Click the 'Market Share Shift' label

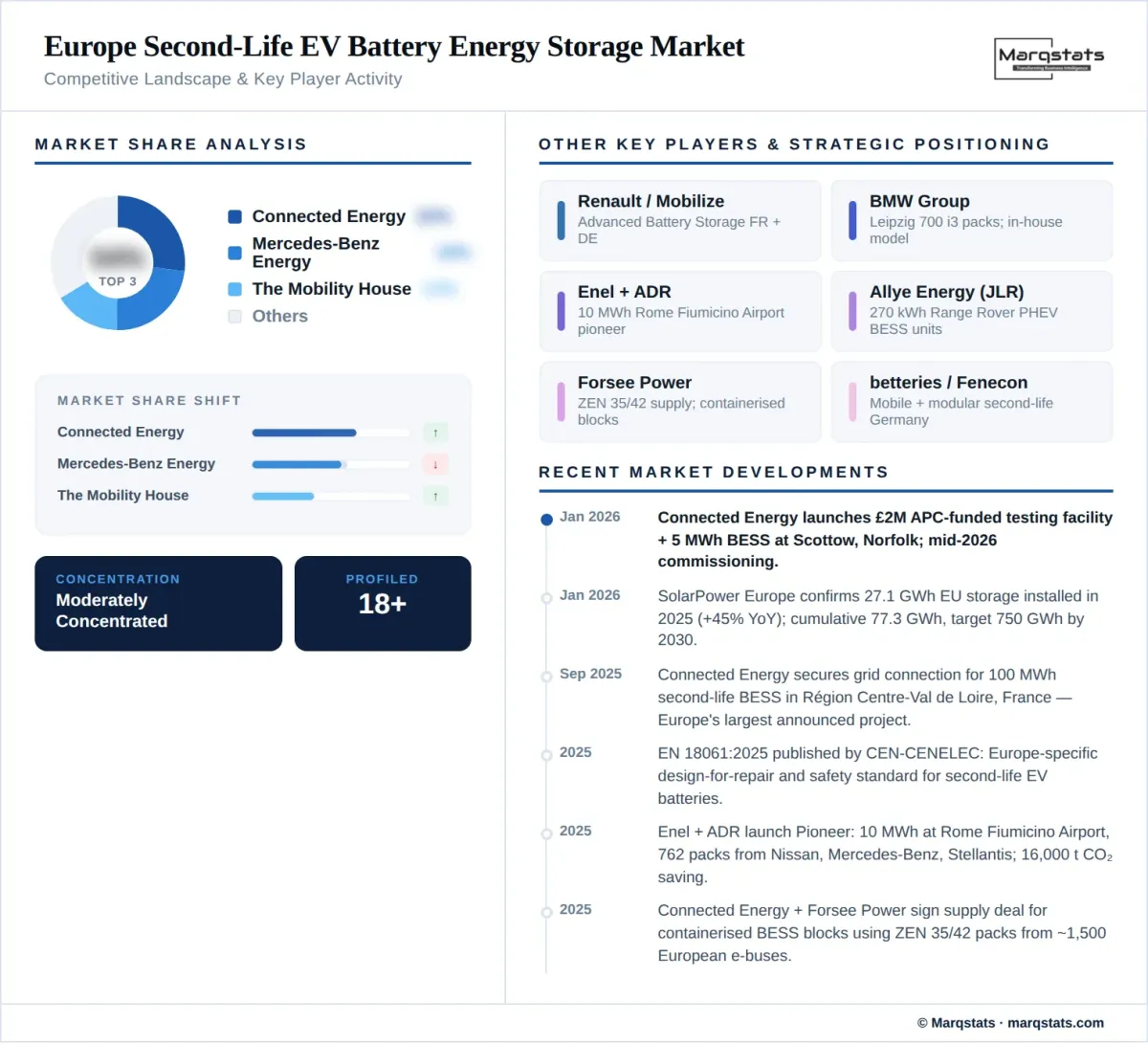click(149, 401)
